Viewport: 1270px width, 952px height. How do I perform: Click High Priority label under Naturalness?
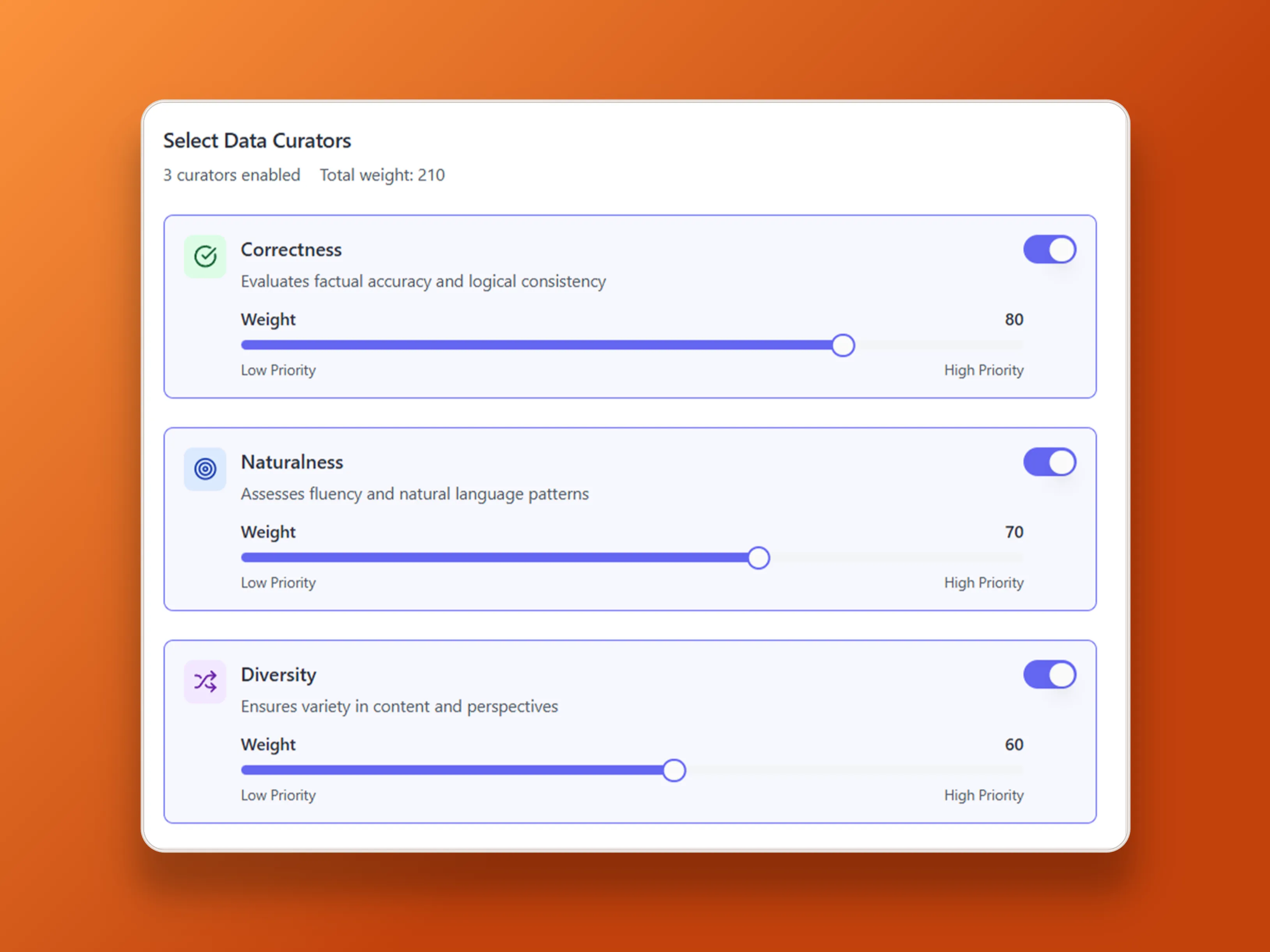point(983,583)
